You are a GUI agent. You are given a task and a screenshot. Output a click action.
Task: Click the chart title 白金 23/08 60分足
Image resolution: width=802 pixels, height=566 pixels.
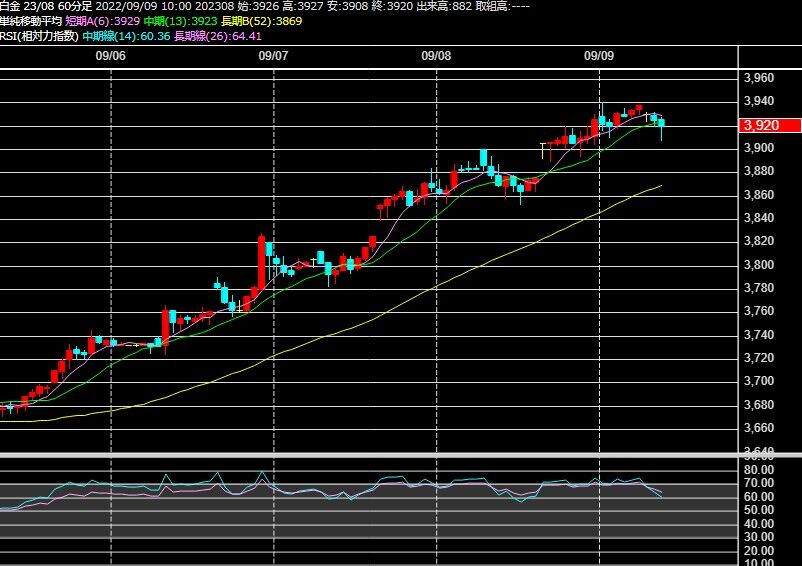pos(46,7)
